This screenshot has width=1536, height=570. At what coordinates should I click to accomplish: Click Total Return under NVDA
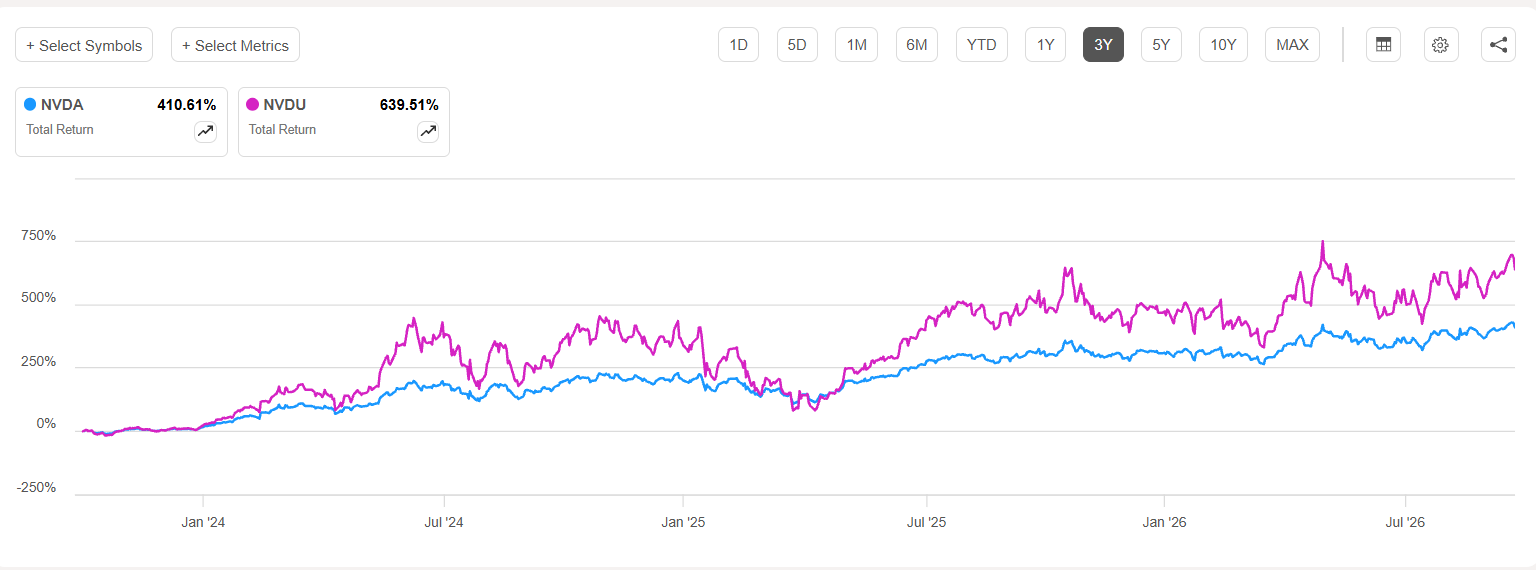[x=60, y=129]
